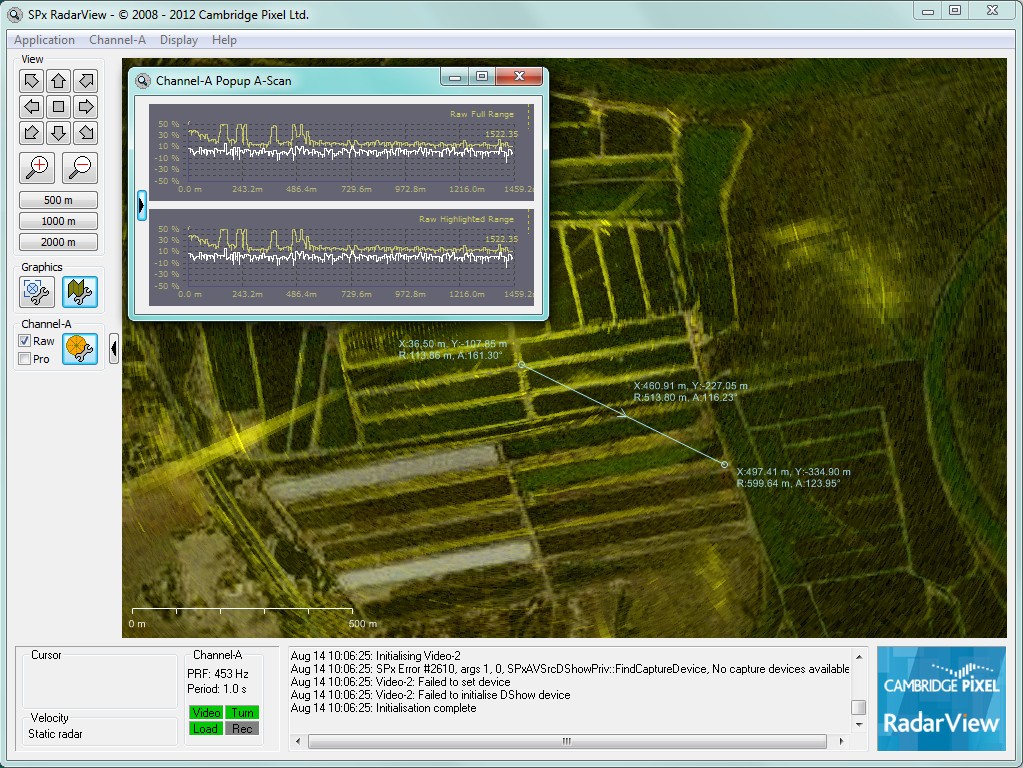Click the collapse arrow beside the Channel-A panel
Screen dimensions: 1023x768
pyautogui.click(x=113, y=349)
